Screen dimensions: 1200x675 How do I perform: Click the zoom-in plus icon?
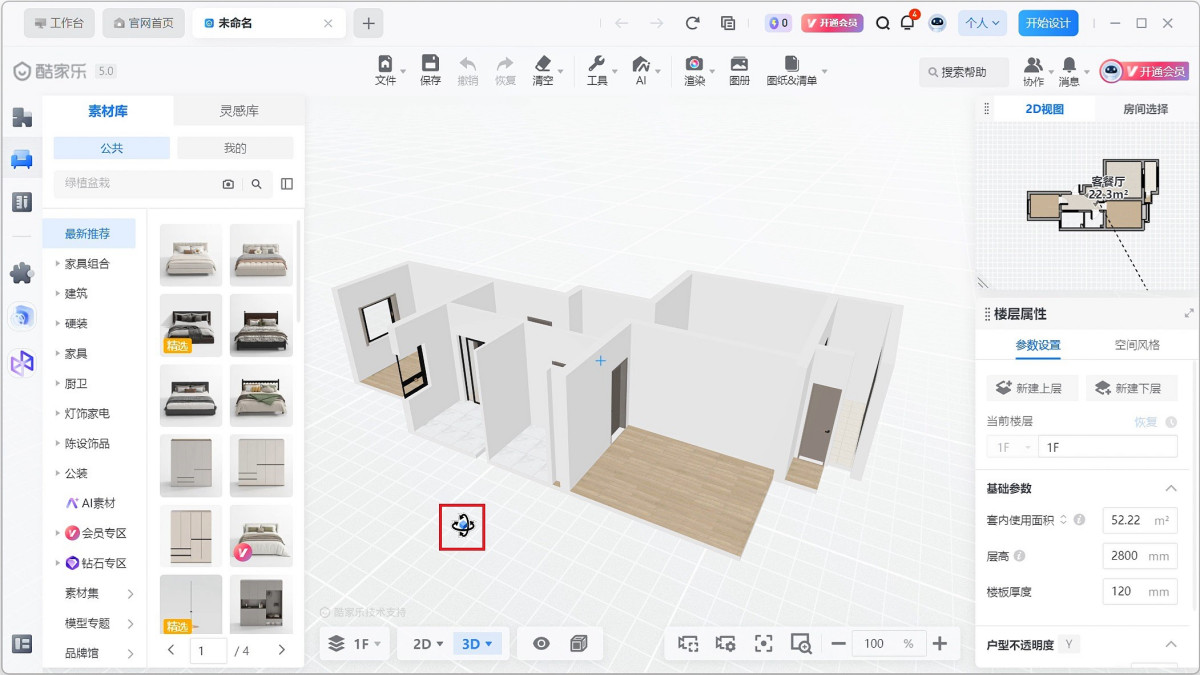click(x=939, y=643)
